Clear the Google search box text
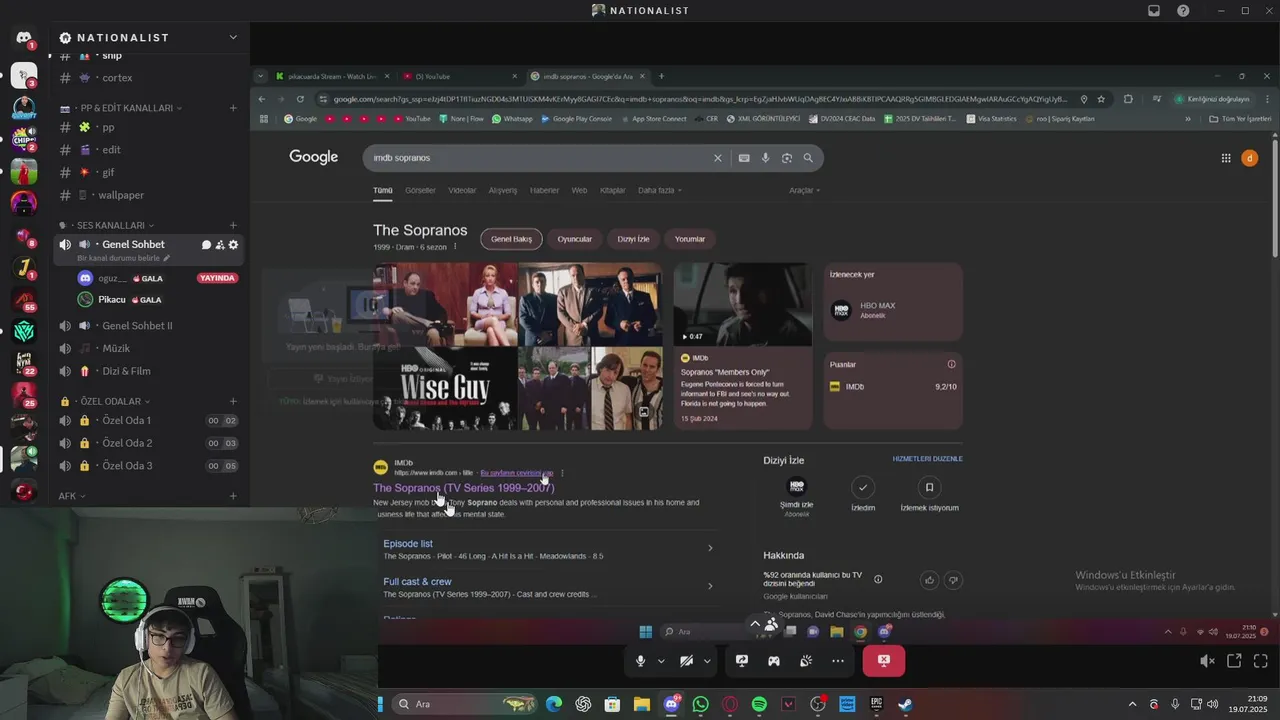 [717, 158]
